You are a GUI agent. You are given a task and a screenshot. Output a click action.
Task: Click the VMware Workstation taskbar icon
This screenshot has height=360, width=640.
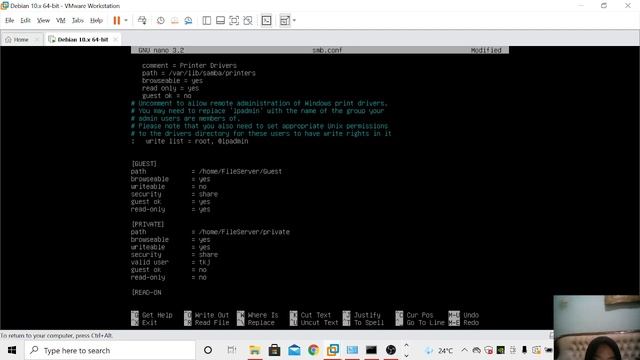333,350
